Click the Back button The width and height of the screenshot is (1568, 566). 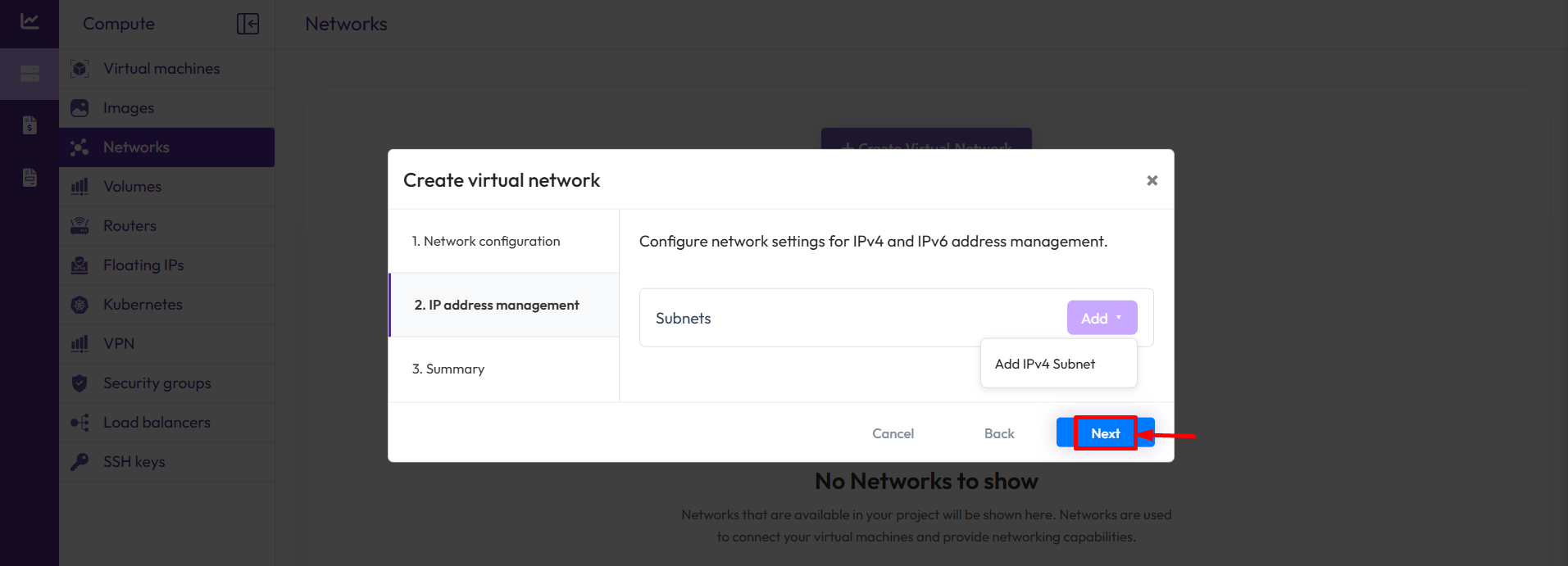[999, 433]
